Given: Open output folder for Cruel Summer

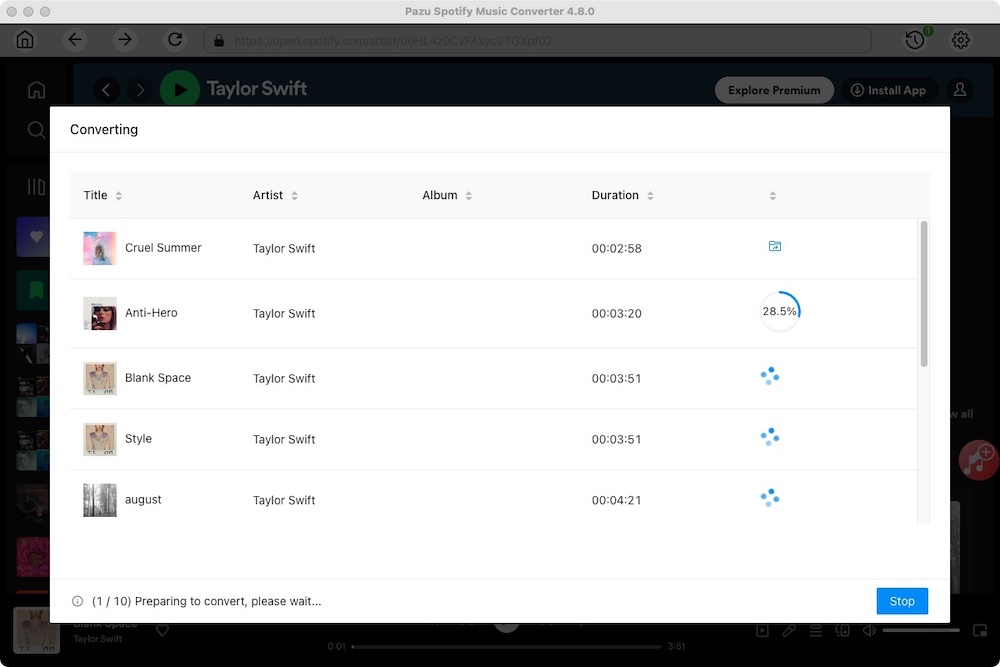Looking at the screenshot, I should click(x=774, y=246).
